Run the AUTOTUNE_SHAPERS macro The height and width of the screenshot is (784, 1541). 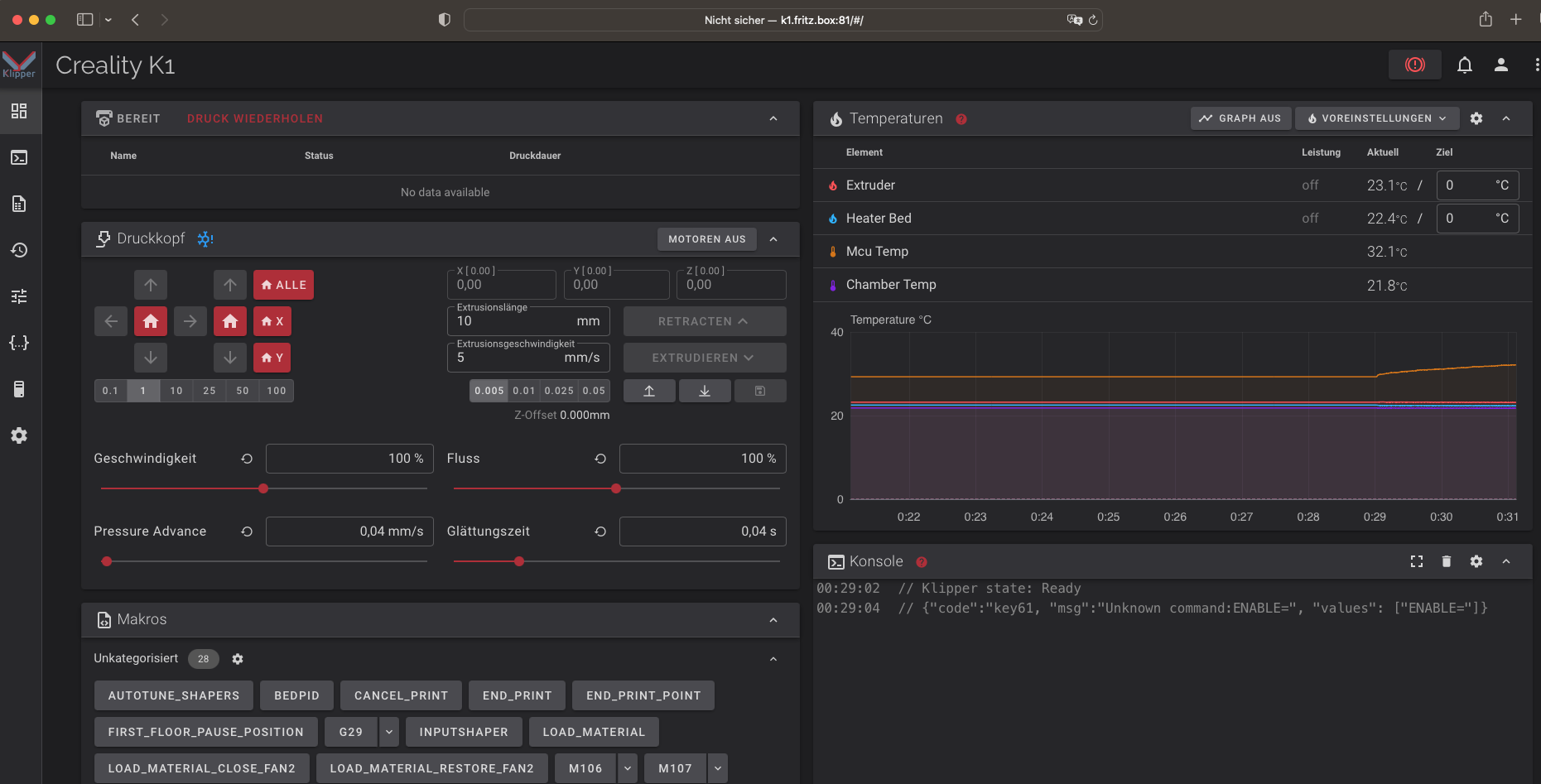point(174,695)
